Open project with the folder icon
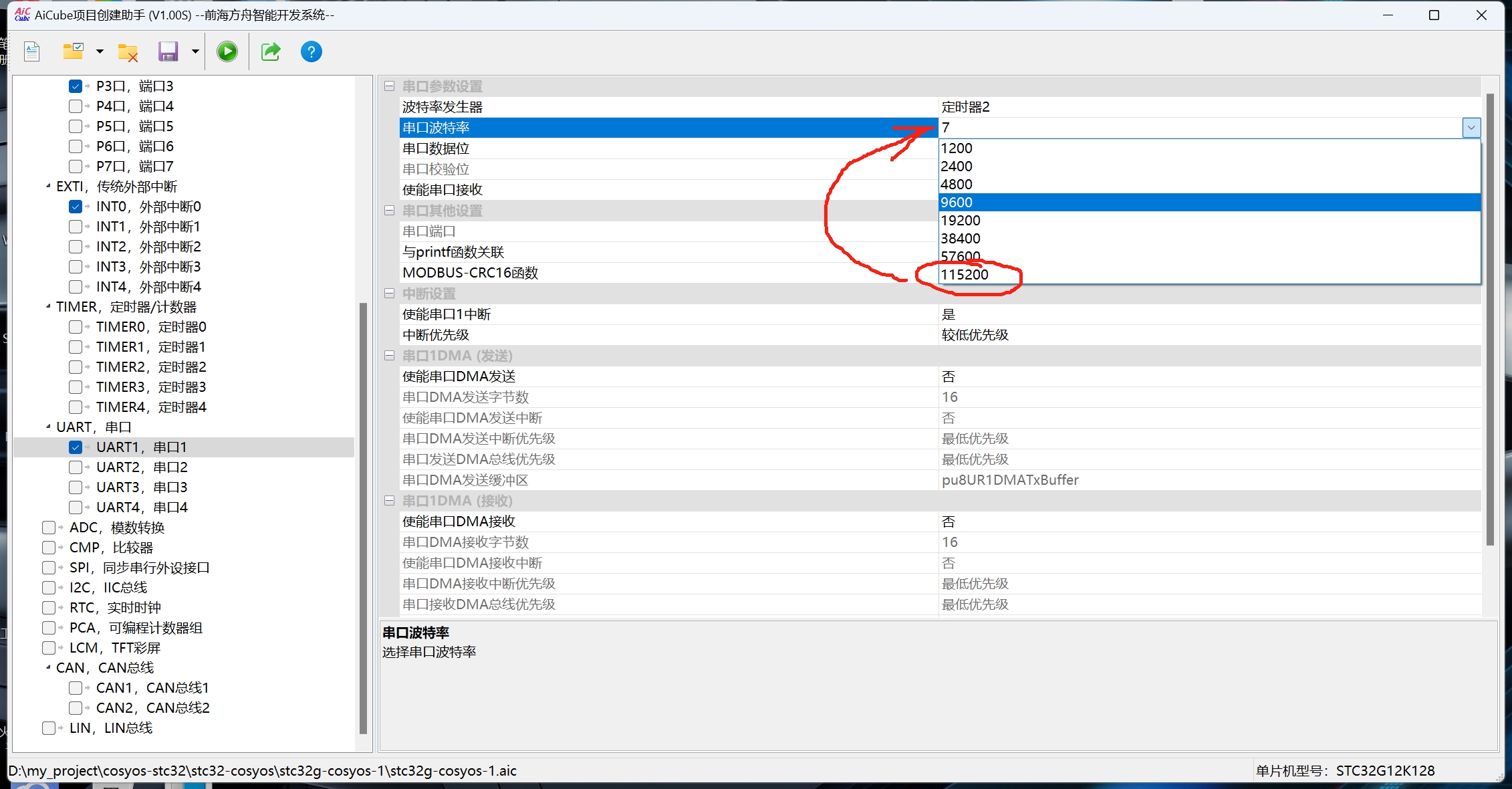 click(x=73, y=51)
